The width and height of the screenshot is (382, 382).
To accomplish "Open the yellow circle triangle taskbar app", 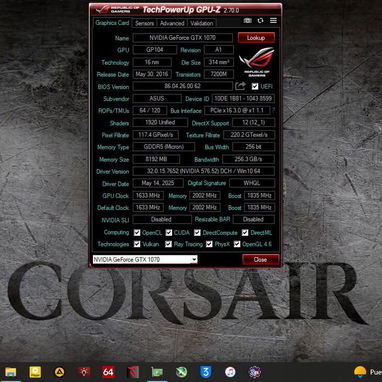I will [60, 372].
